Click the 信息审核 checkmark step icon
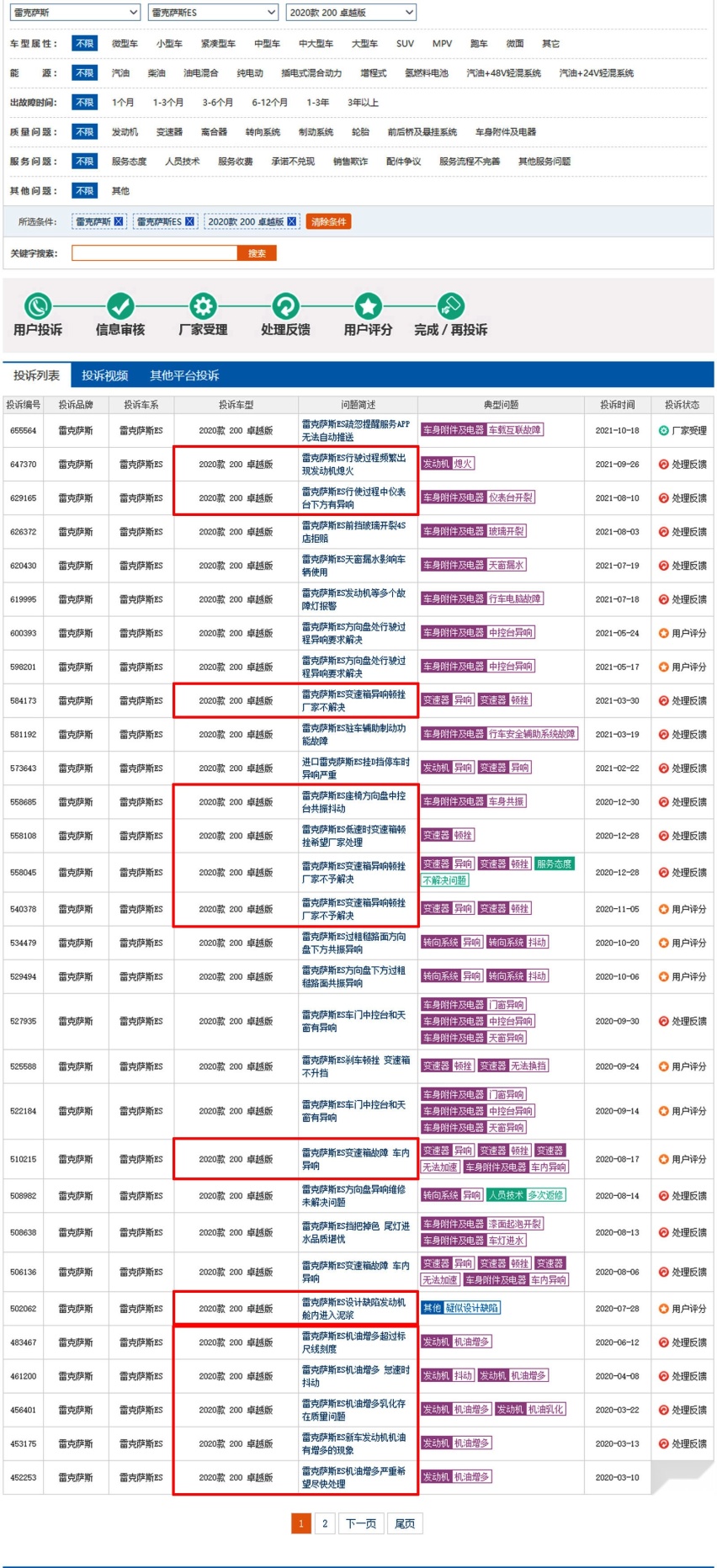This screenshot has width=717, height=1568. pyautogui.click(x=120, y=306)
